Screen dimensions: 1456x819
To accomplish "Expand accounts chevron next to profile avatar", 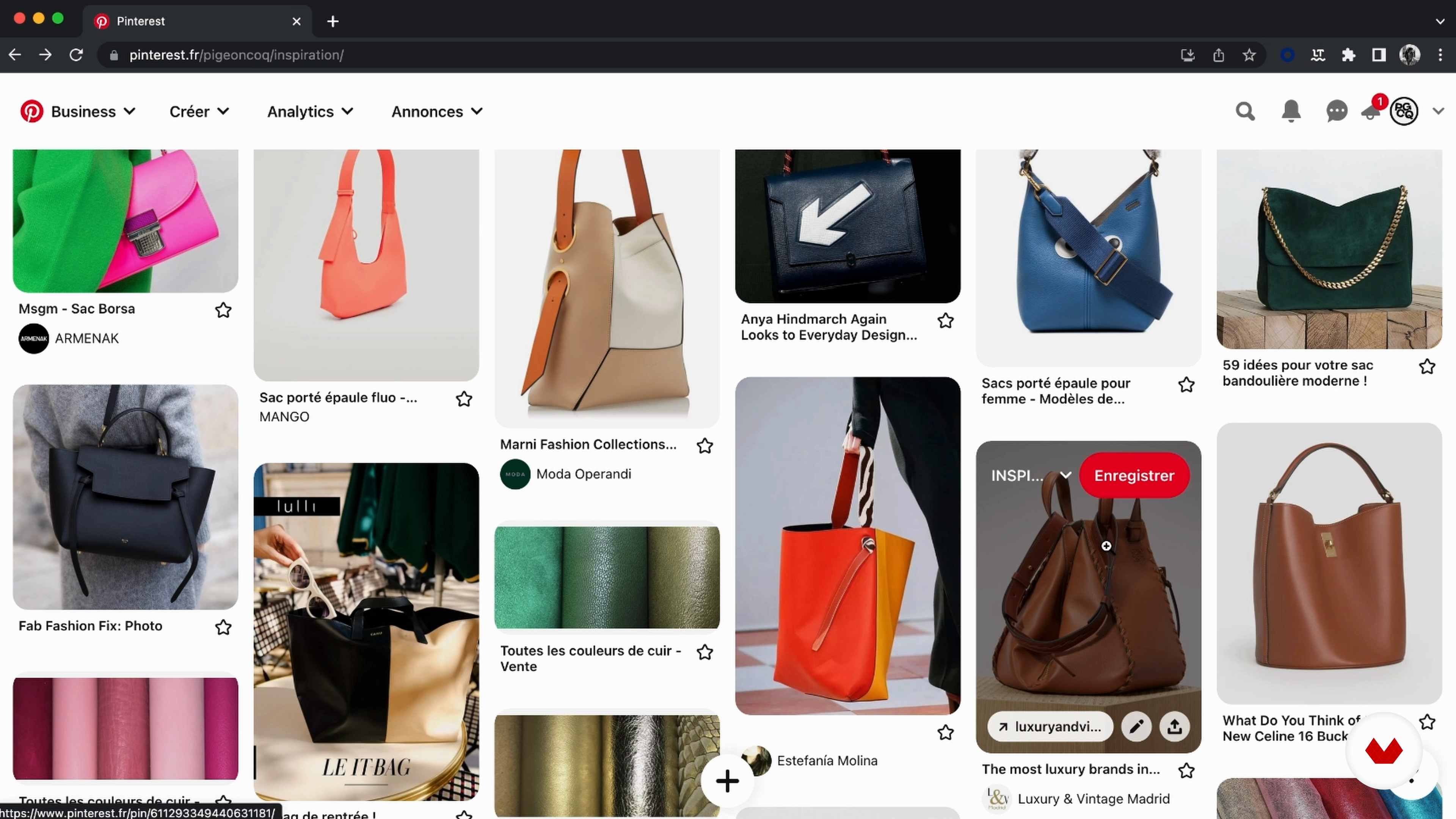I will [1439, 111].
